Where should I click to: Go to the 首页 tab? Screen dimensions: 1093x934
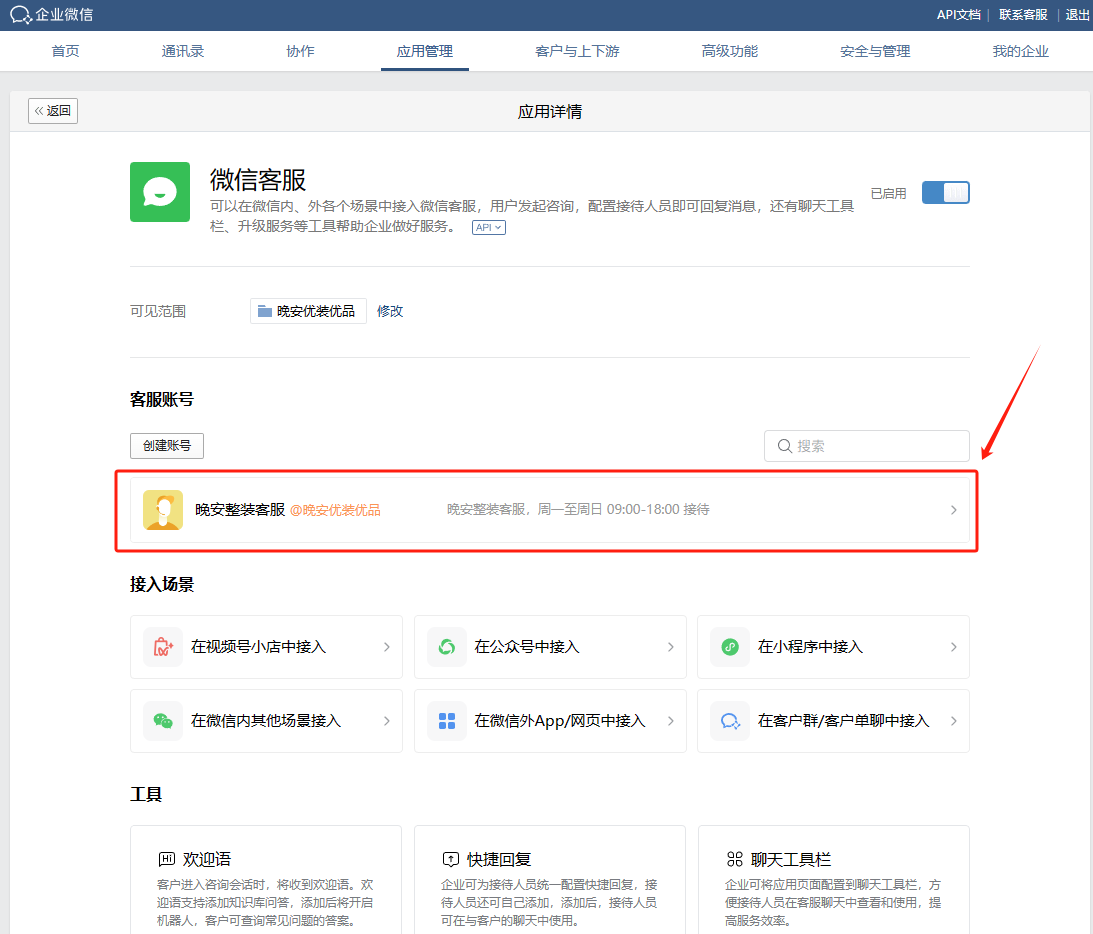pyautogui.click(x=66, y=51)
